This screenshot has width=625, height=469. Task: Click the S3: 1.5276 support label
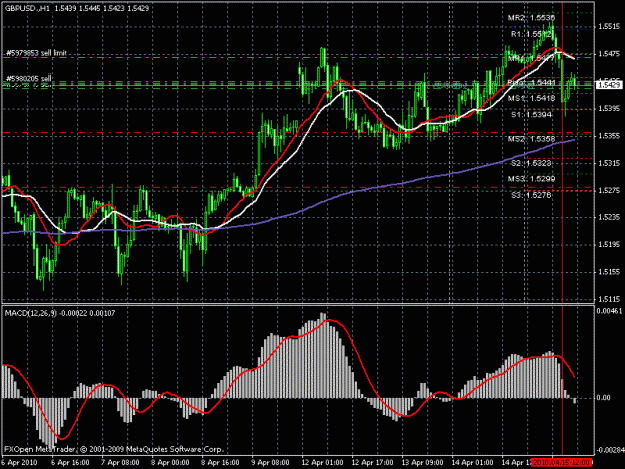pos(531,195)
